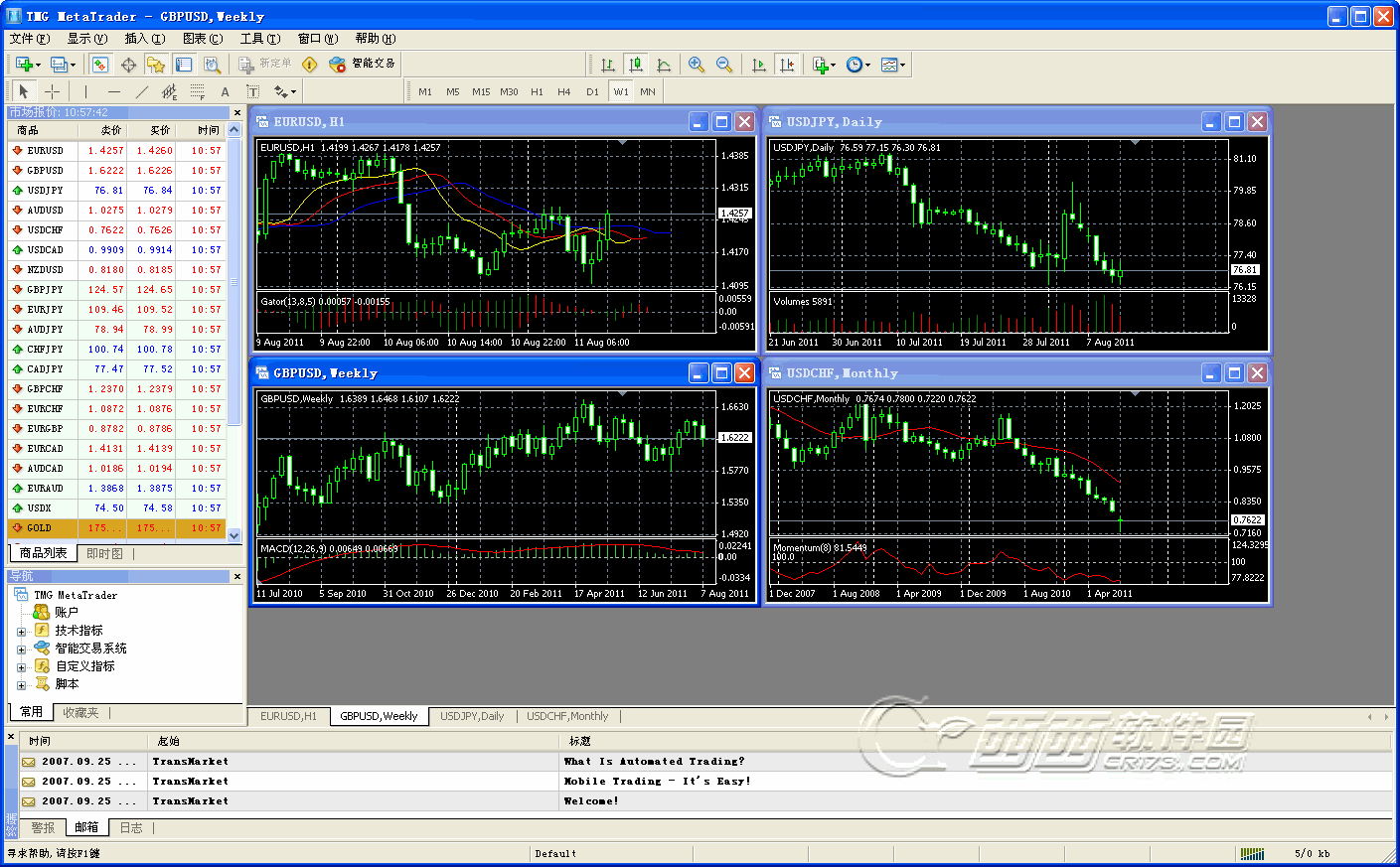Select the text label 'A' tool
This screenshot has height=867, width=1400.
click(226, 91)
